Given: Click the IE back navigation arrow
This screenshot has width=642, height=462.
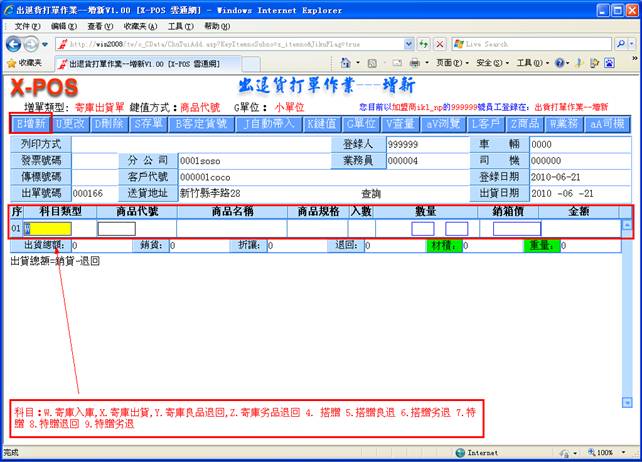Looking at the screenshot, I should pyautogui.click(x=14, y=44).
